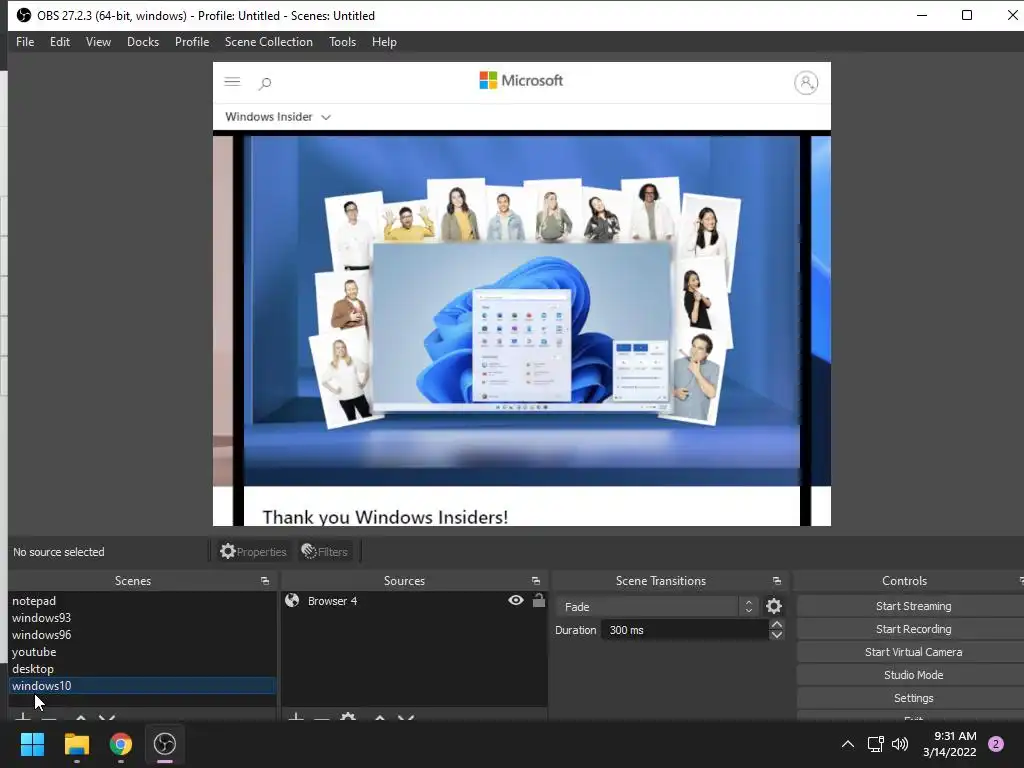The image size is (1024, 768).
Task: Open File Explorer from the taskbar
Action: pos(76,743)
